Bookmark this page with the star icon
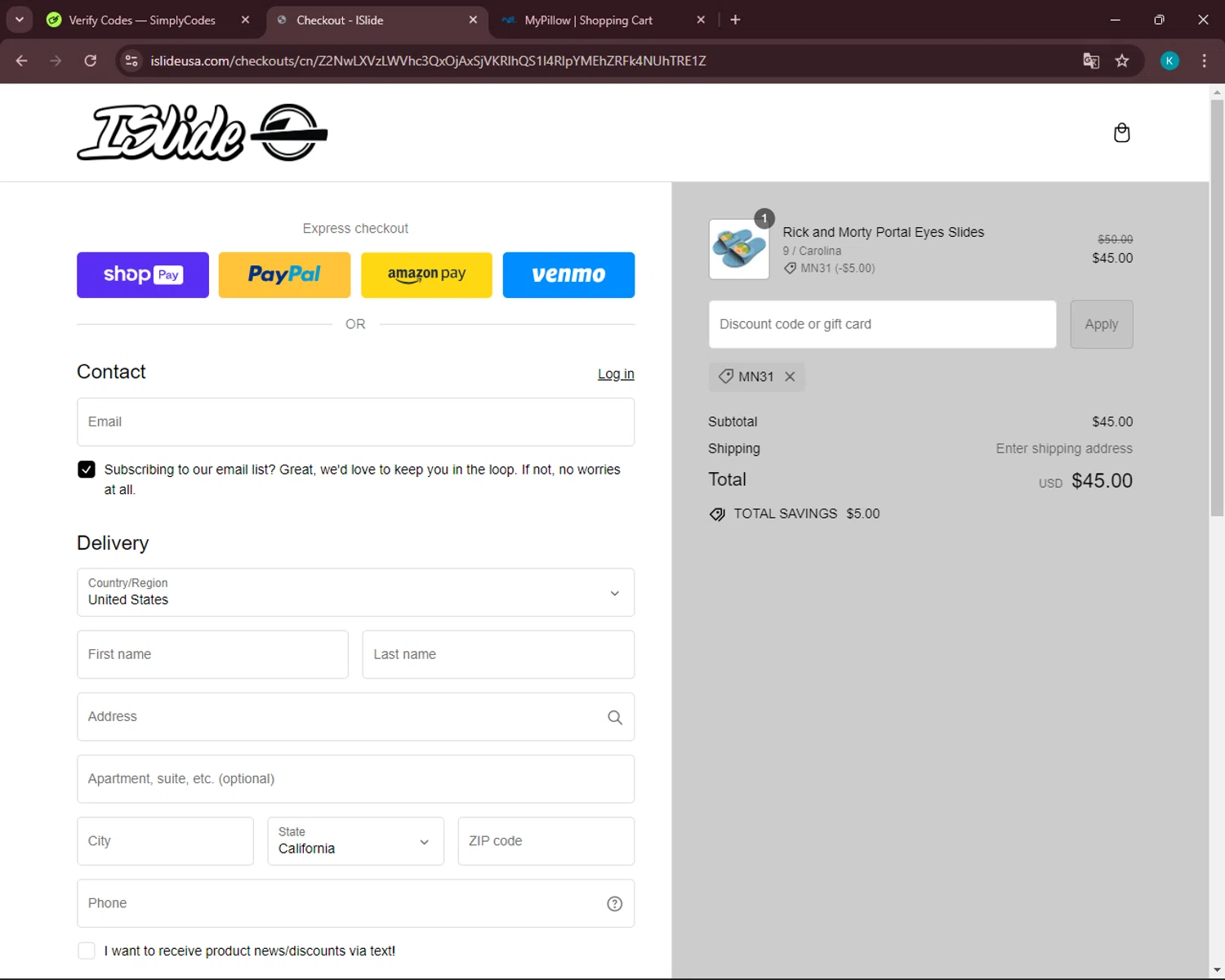This screenshot has height=980, width=1225. pyautogui.click(x=1122, y=60)
